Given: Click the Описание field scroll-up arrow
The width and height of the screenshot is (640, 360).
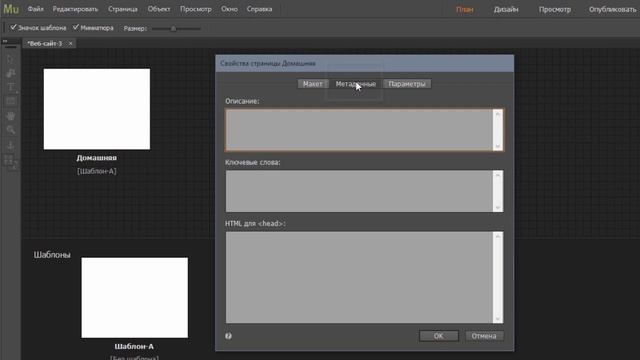Looking at the screenshot, I should tap(498, 114).
